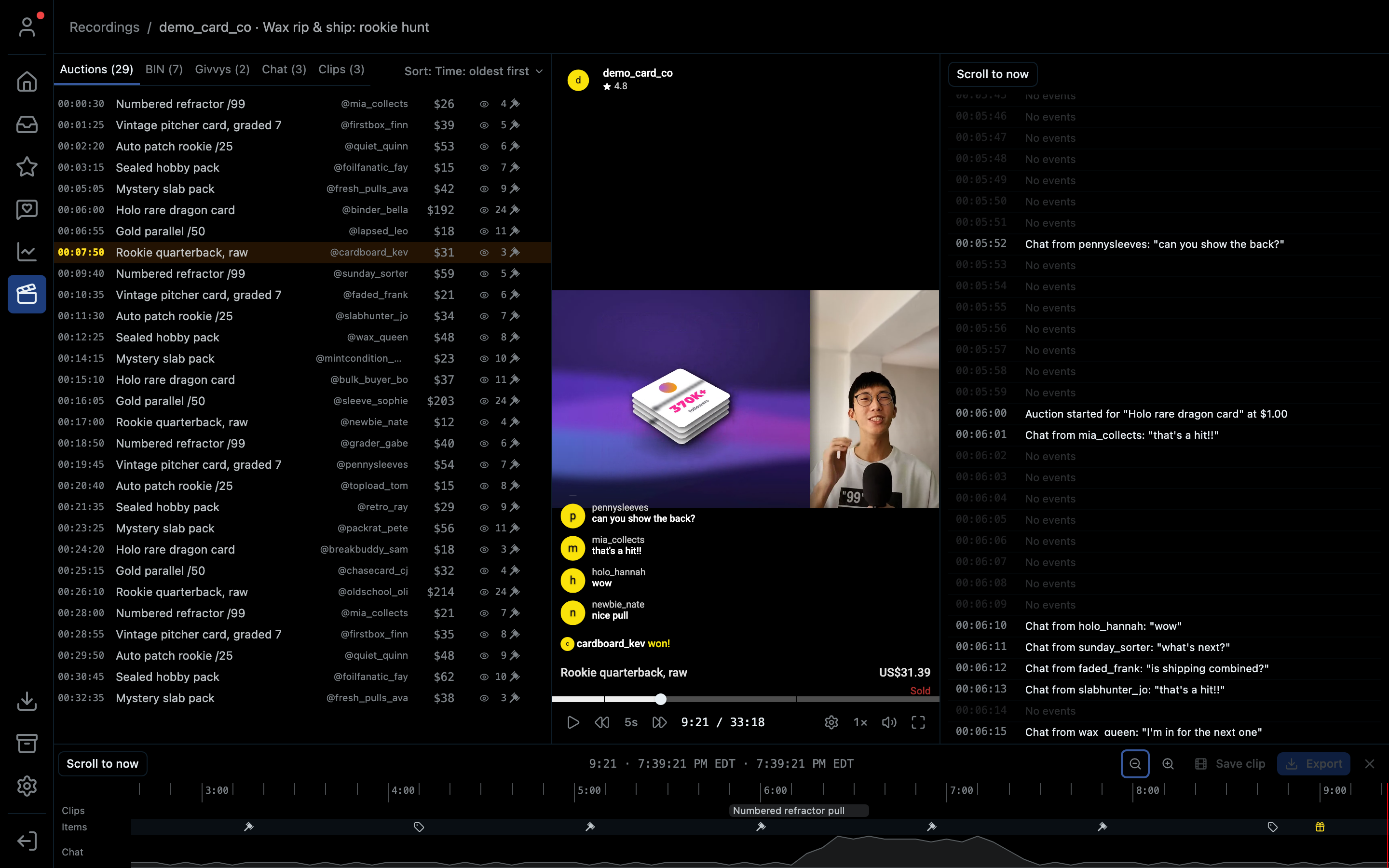The height and width of the screenshot is (868, 1389).
Task: Play the recording
Action: [x=573, y=722]
